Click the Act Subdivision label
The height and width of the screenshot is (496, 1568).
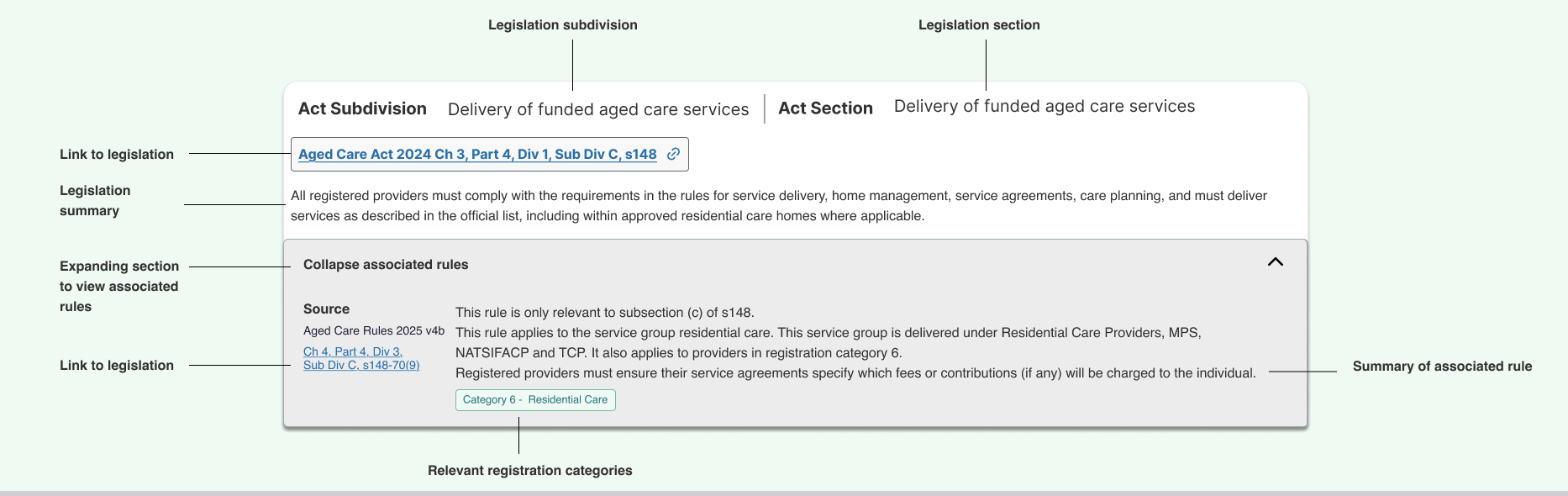point(362,108)
